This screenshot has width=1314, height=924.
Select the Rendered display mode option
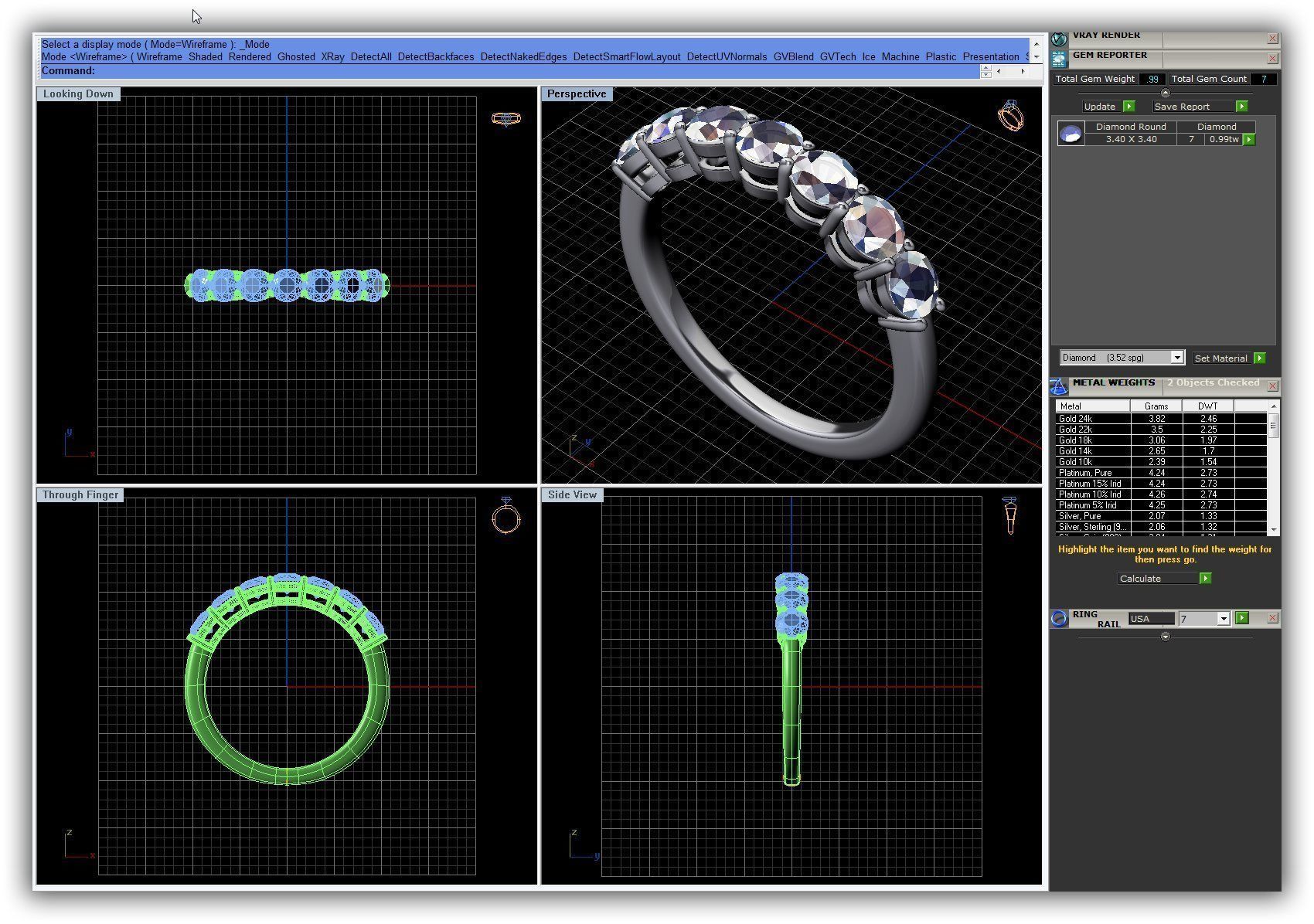coord(250,56)
